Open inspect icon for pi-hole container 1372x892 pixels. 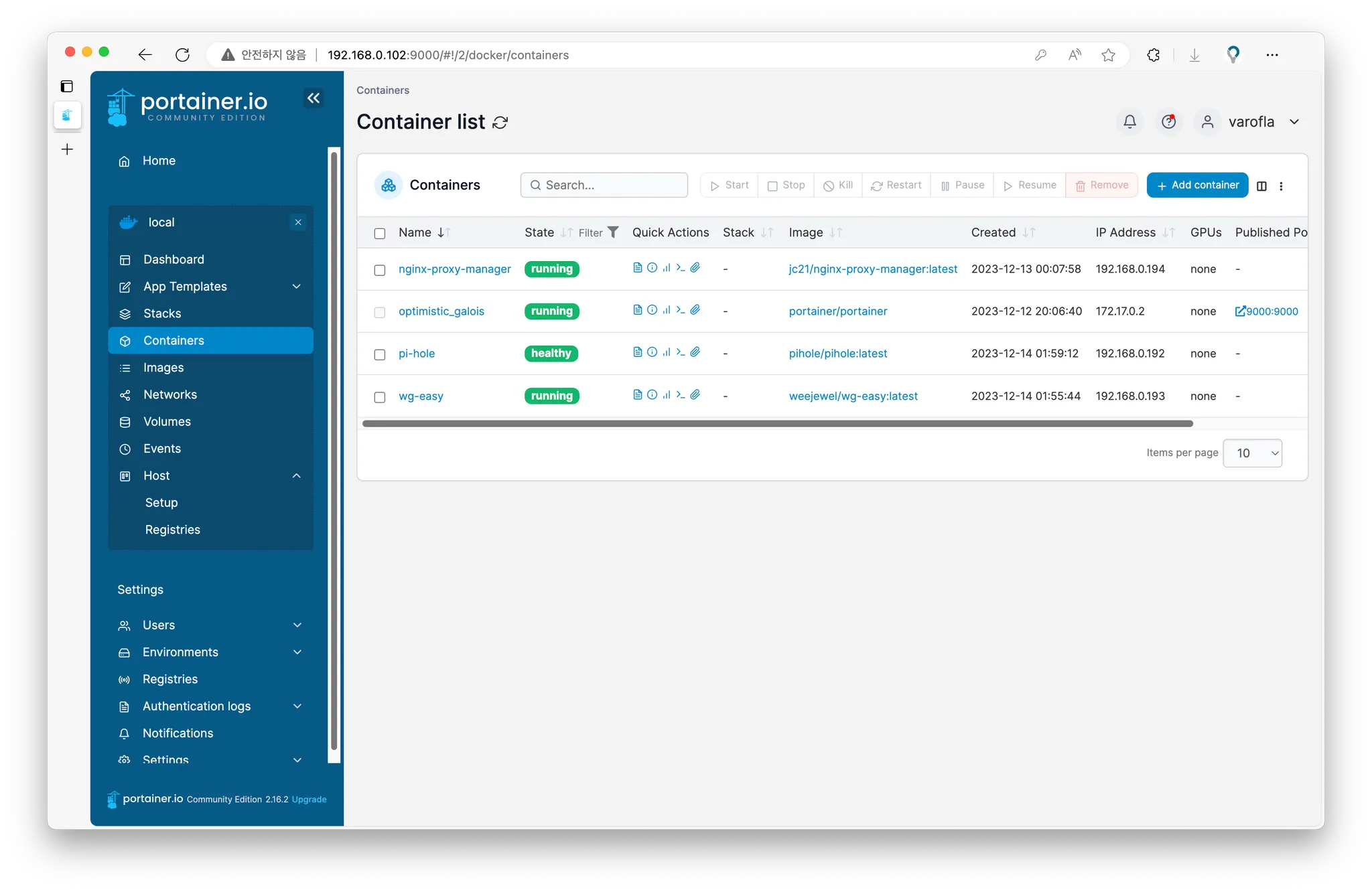652,352
